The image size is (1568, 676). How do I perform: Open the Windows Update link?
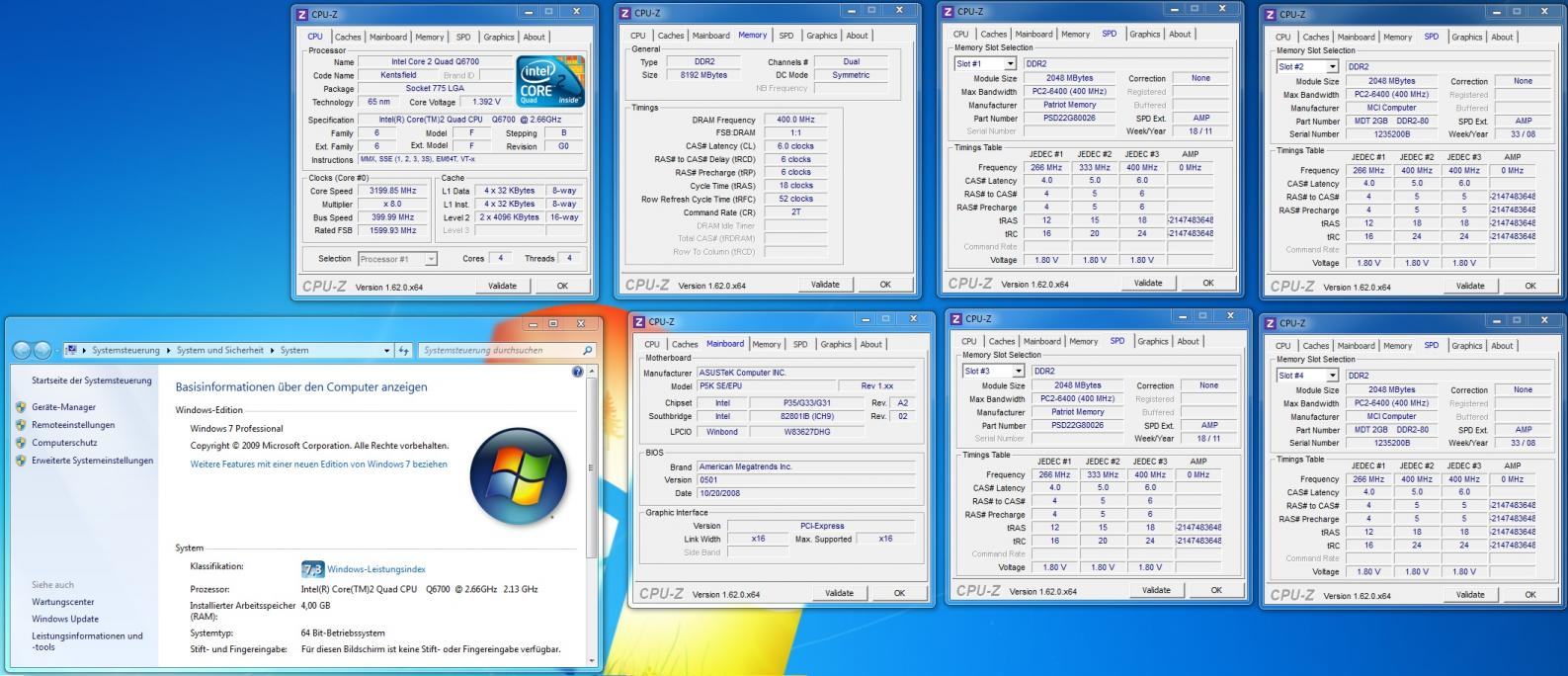coord(65,619)
